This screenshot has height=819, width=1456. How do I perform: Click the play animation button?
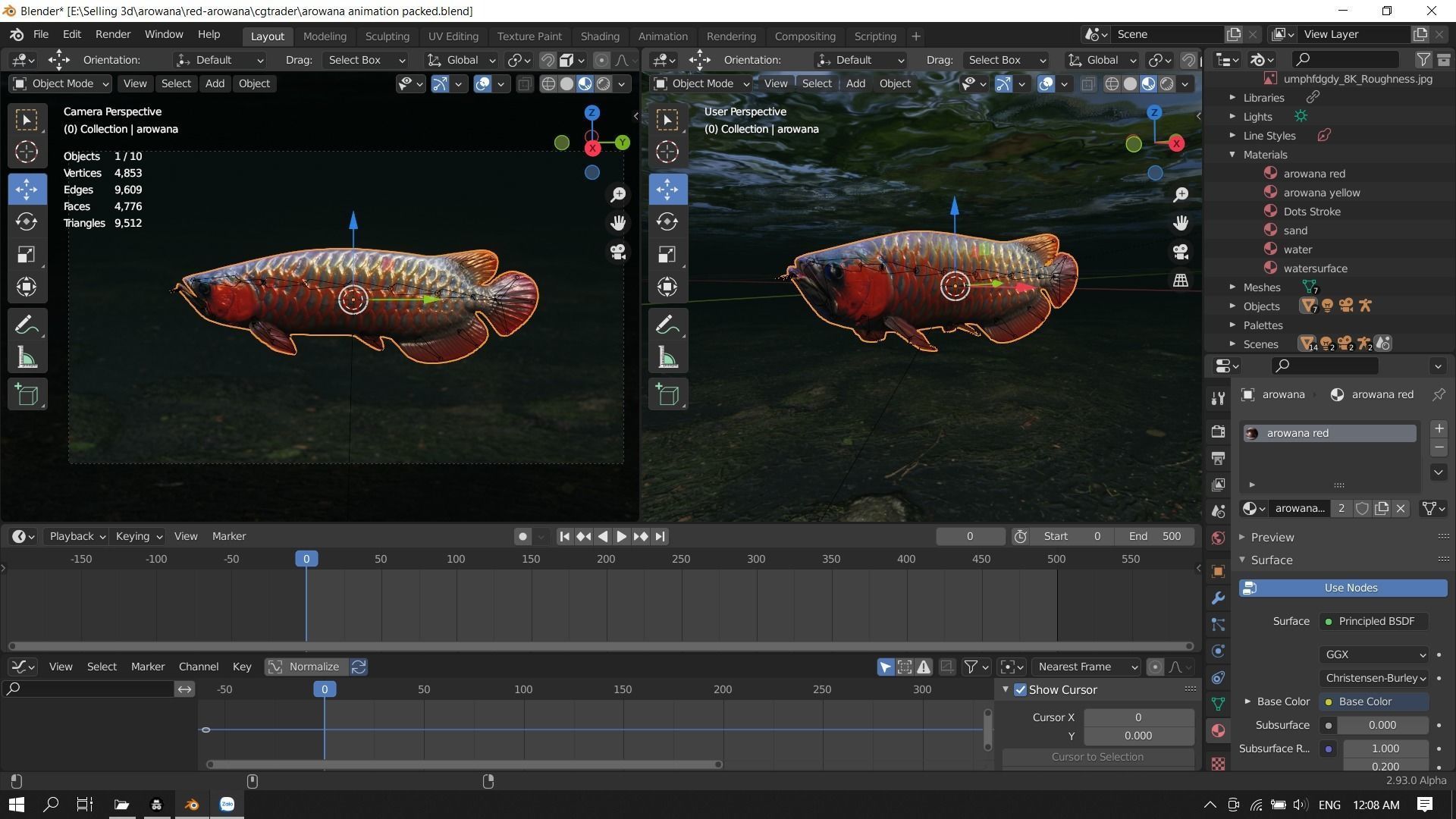621,537
